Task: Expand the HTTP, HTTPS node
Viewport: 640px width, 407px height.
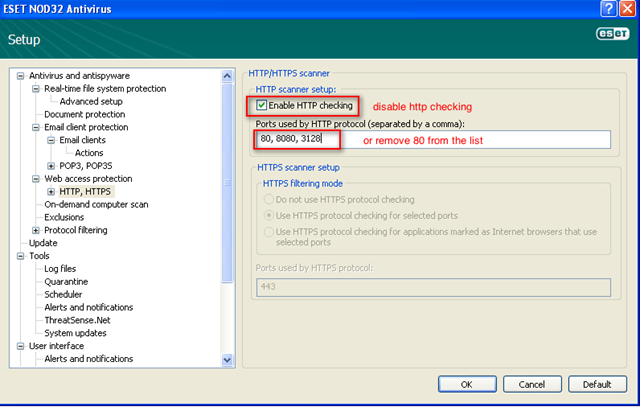Action: pyautogui.click(x=51, y=191)
